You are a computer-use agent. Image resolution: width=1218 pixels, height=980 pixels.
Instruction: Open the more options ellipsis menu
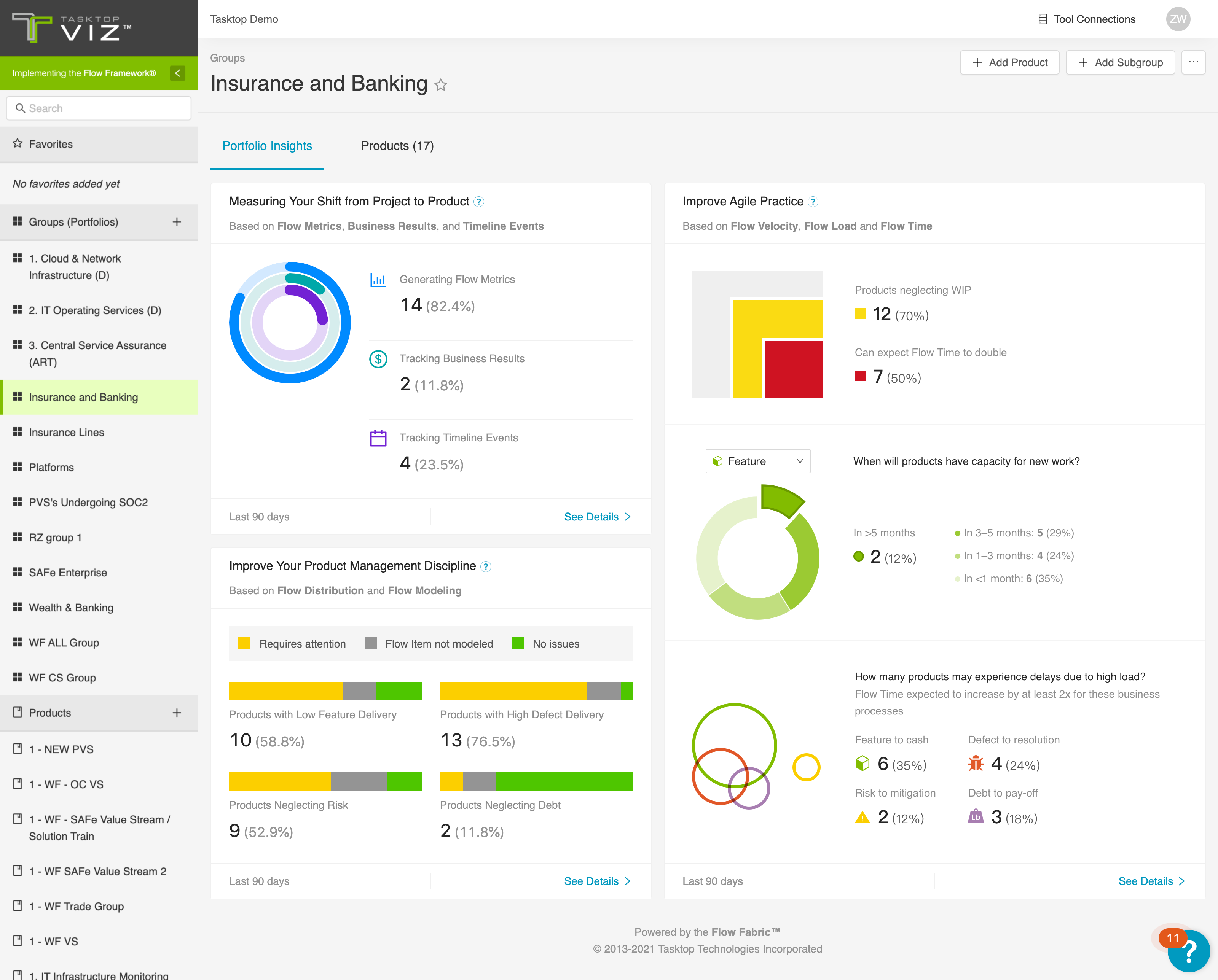pos(1193,62)
